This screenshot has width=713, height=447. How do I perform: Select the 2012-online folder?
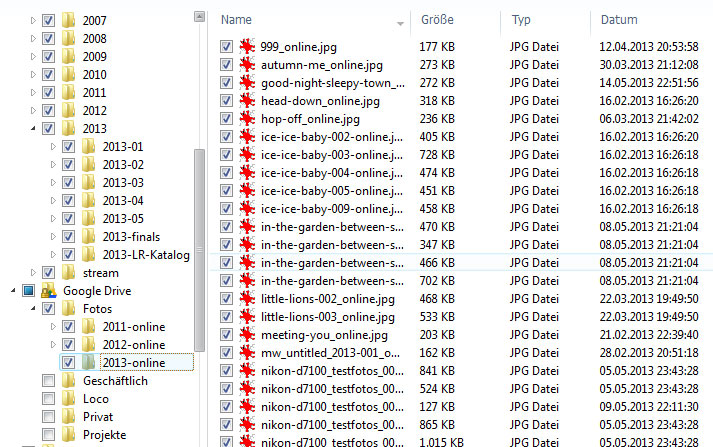[x=132, y=345]
